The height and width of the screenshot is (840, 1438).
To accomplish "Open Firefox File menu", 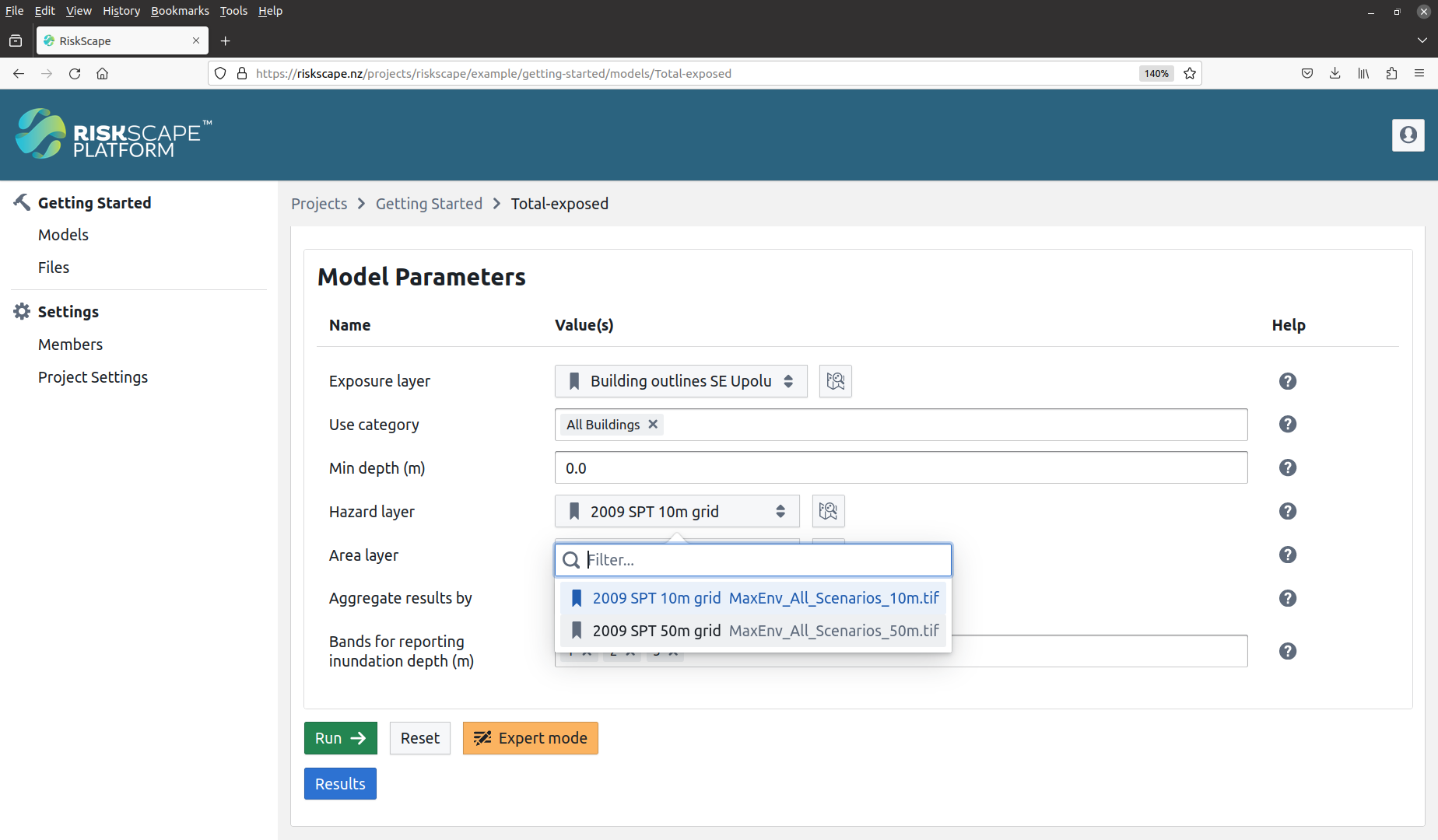I will tap(14, 11).
